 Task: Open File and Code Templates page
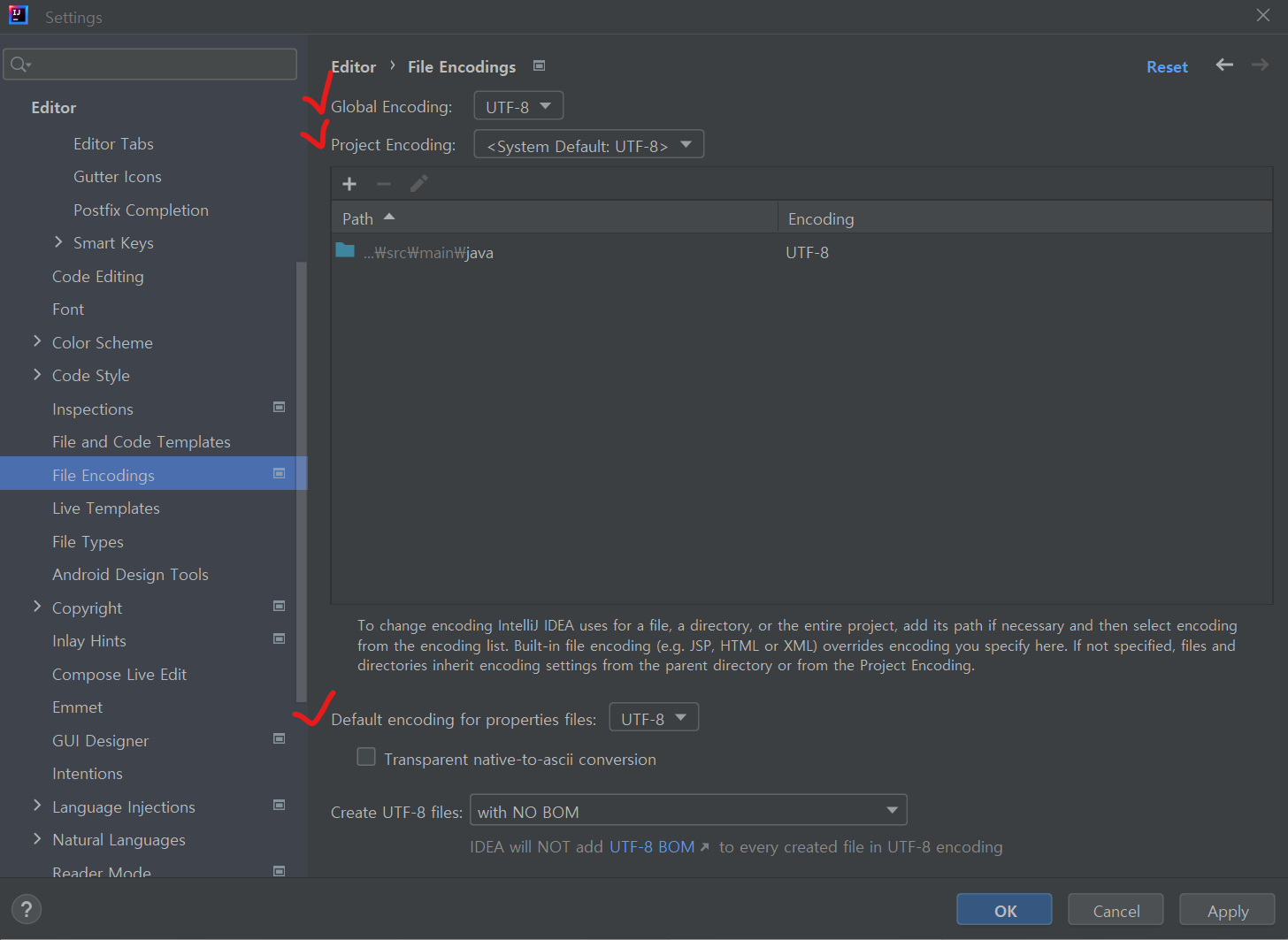[x=141, y=442]
